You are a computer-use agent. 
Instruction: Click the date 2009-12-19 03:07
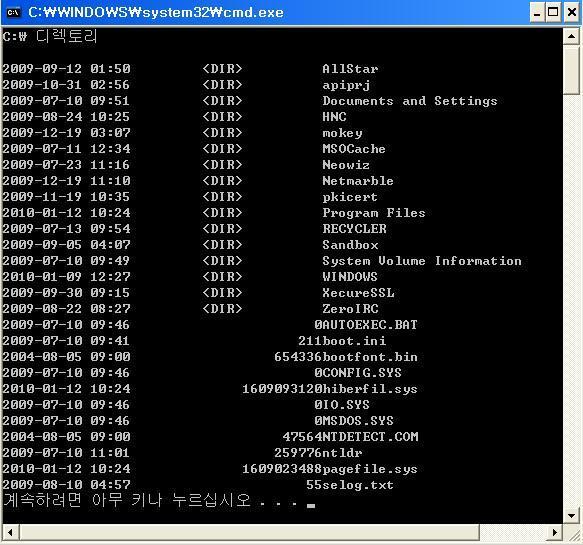(66, 133)
